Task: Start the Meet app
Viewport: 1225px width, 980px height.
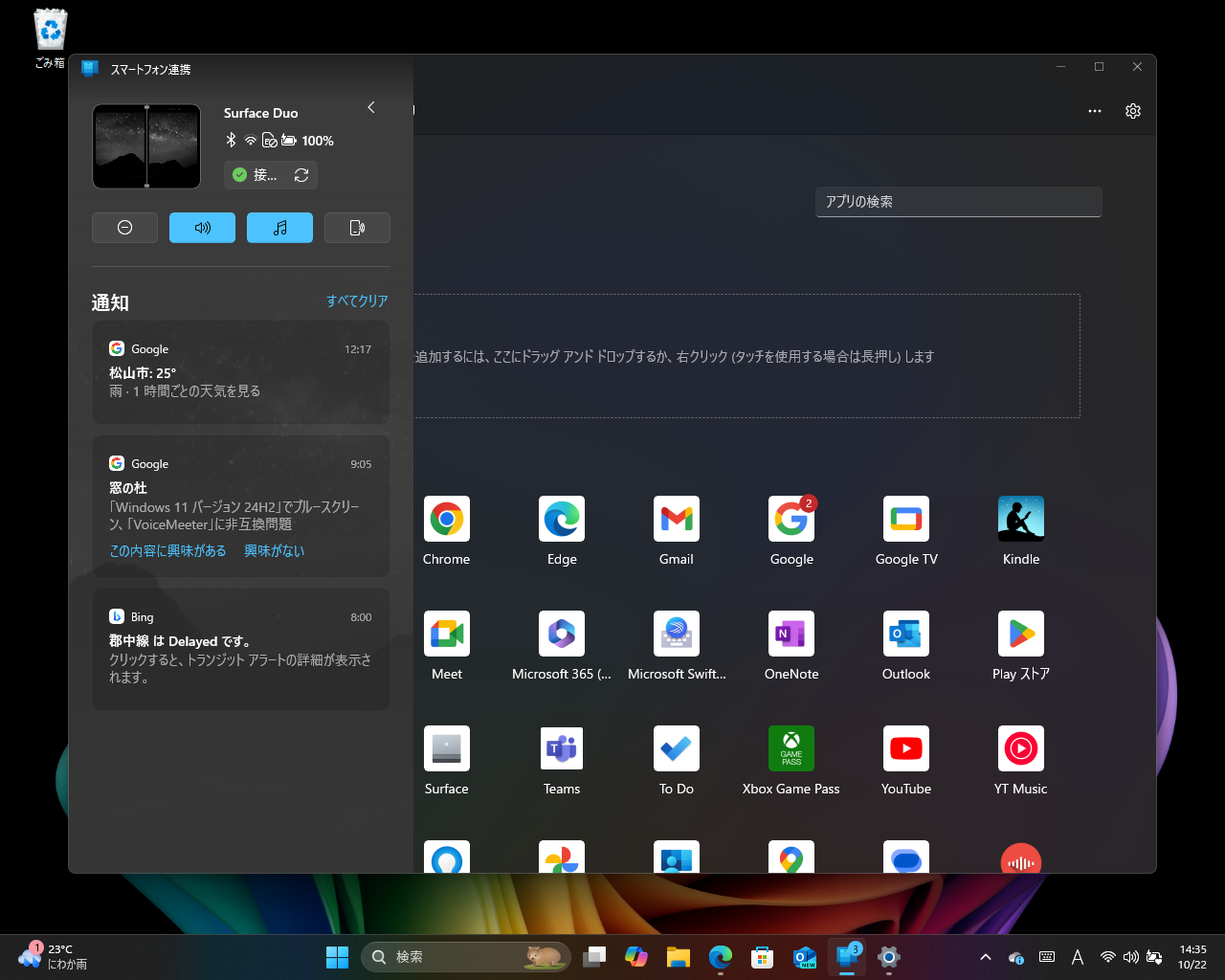Action: pyautogui.click(x=447, y=635)
